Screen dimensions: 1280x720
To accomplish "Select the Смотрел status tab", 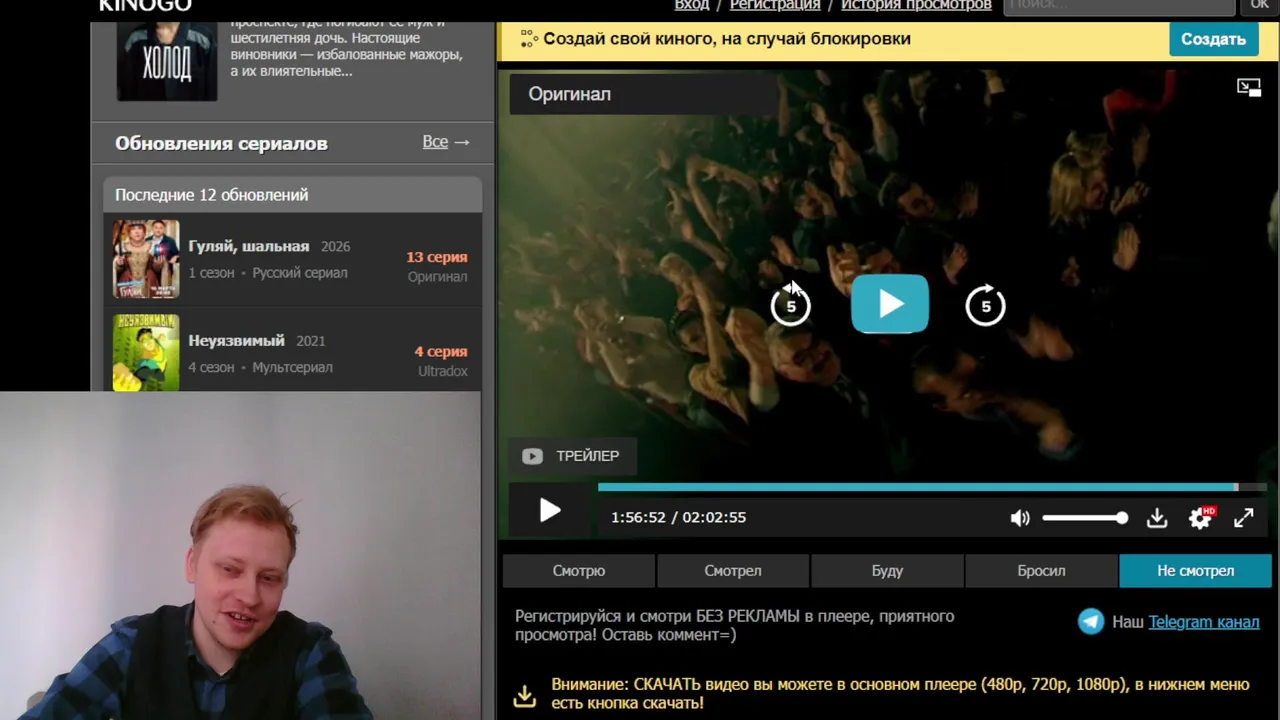I will [x=733, y=571].
